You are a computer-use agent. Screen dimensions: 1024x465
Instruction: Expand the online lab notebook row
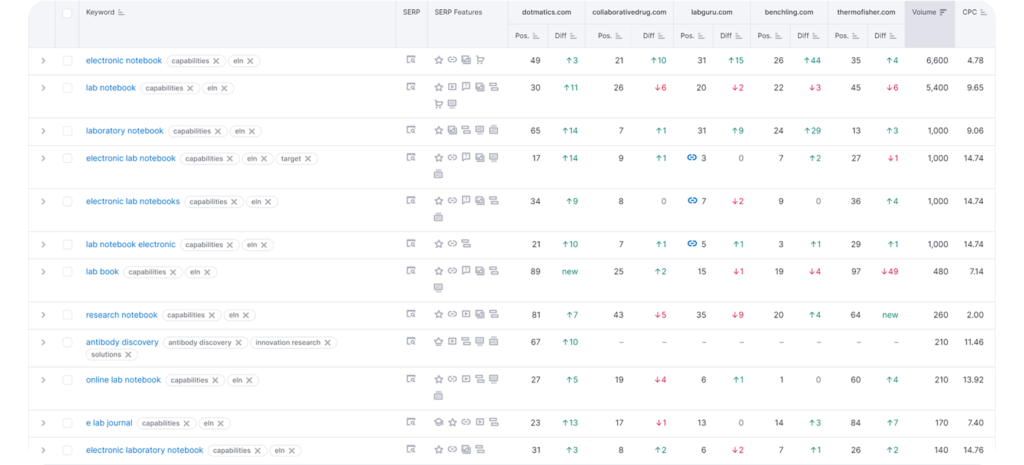[x=43, y=380]
